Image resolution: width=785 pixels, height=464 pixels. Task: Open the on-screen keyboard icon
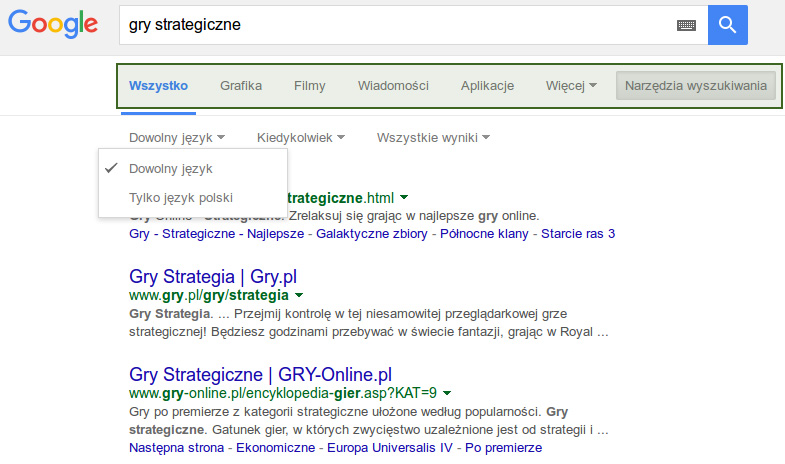686,25
